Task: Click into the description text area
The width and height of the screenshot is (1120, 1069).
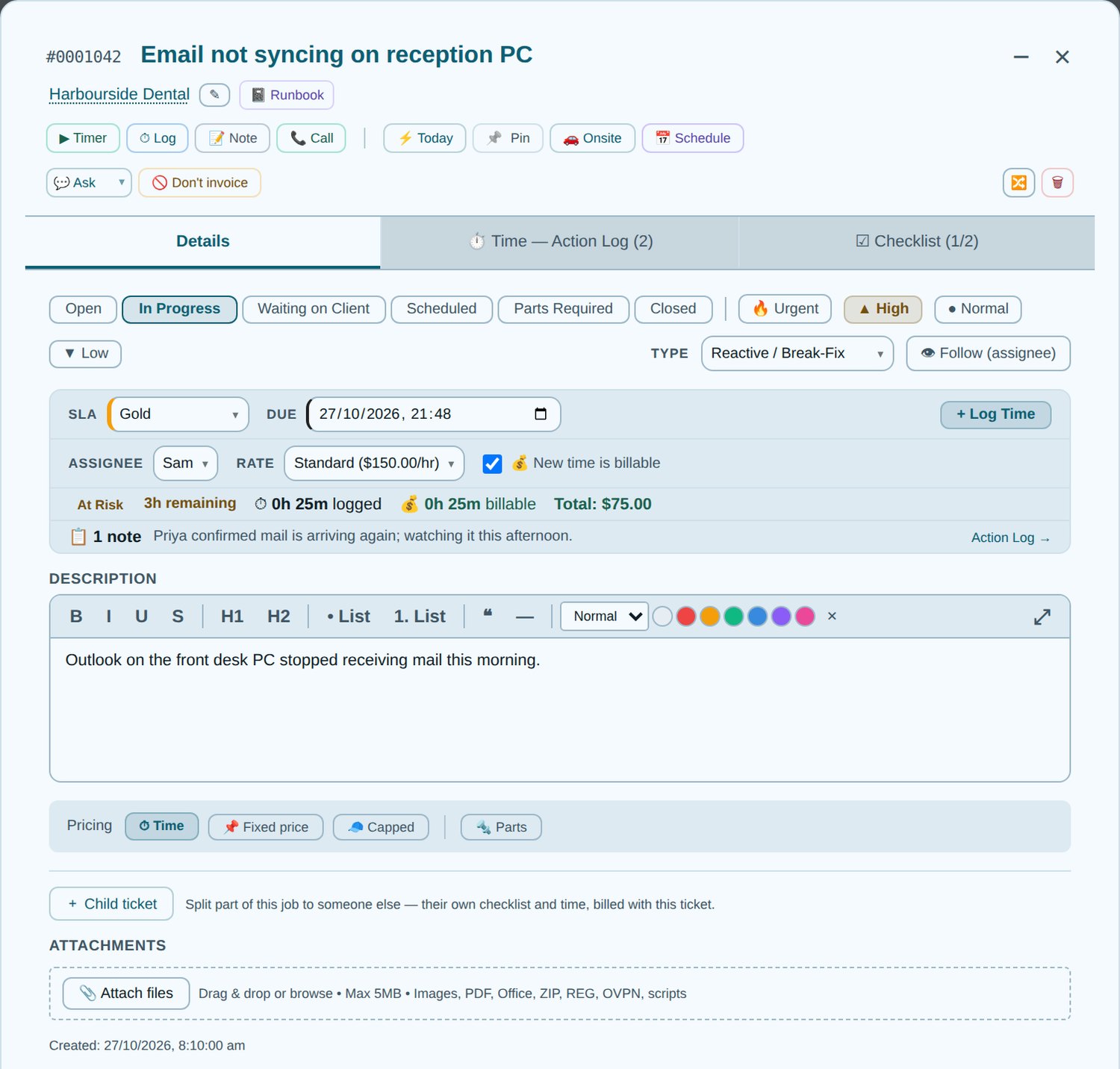Action: (x=560, y=710)
